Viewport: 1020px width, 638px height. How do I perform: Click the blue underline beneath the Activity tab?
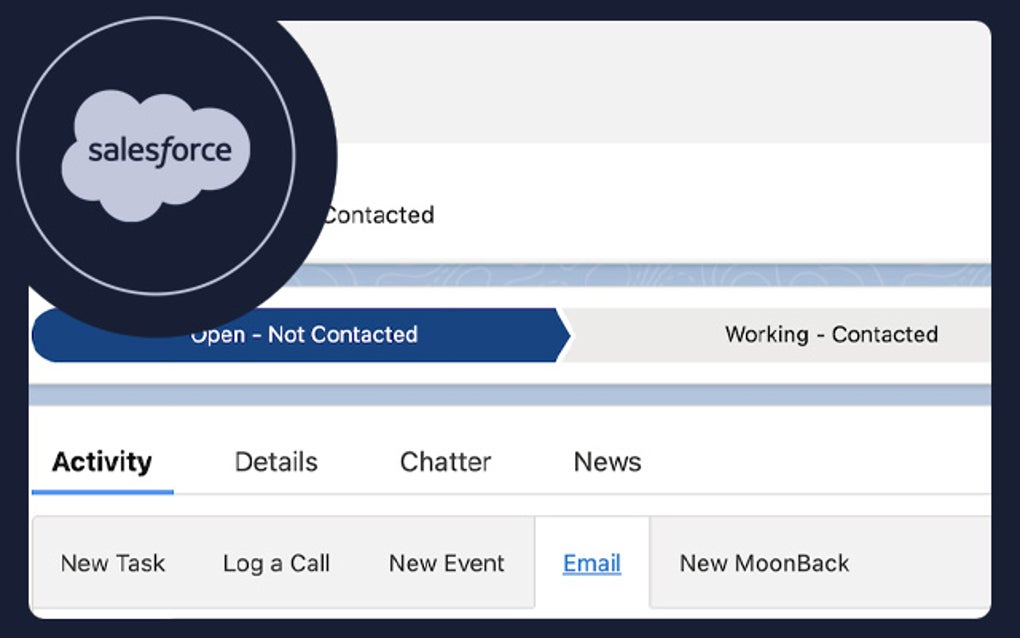coord(102,491)
